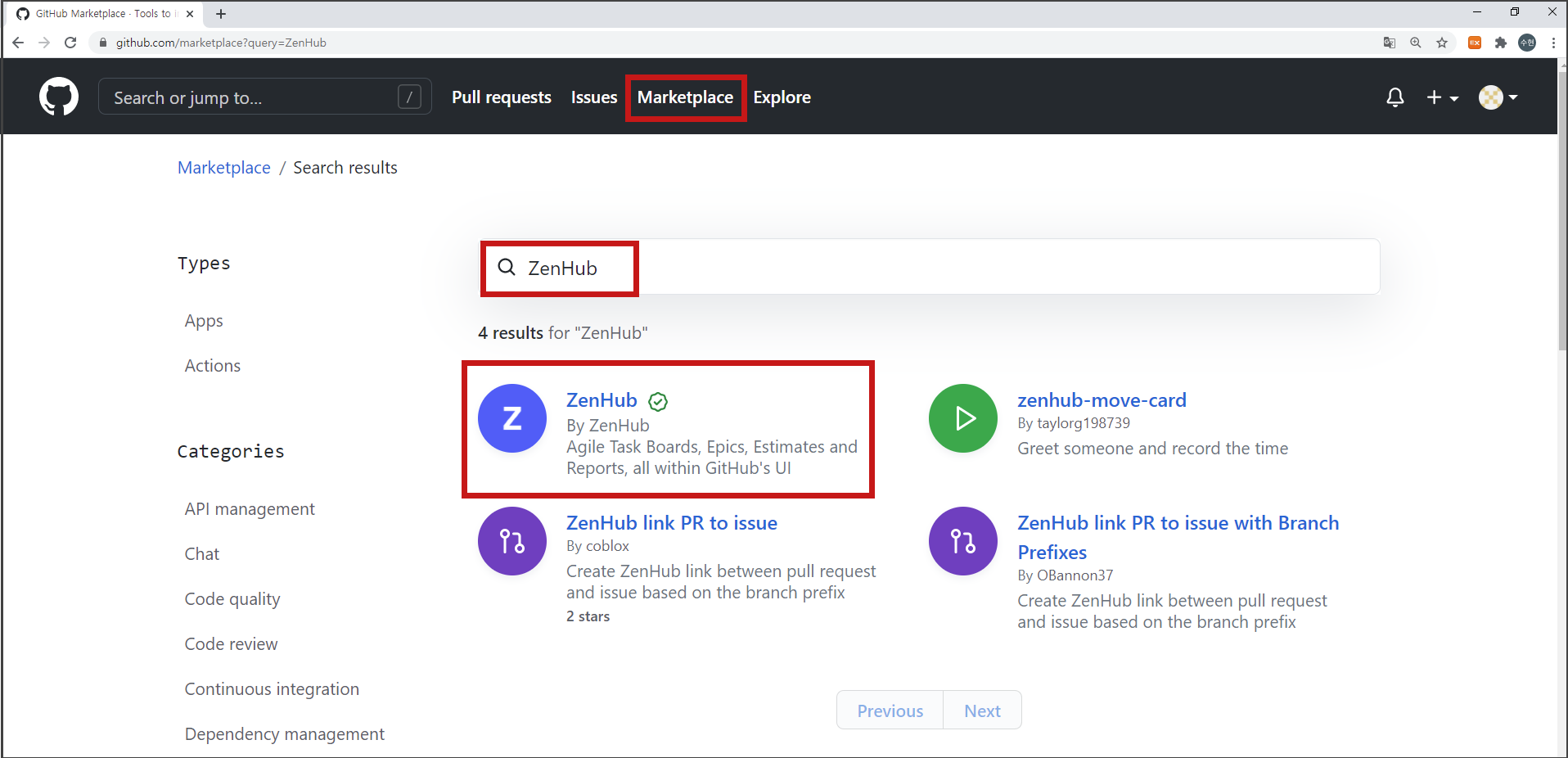
Task: Select the Code quality category
Action: (232, 599)
